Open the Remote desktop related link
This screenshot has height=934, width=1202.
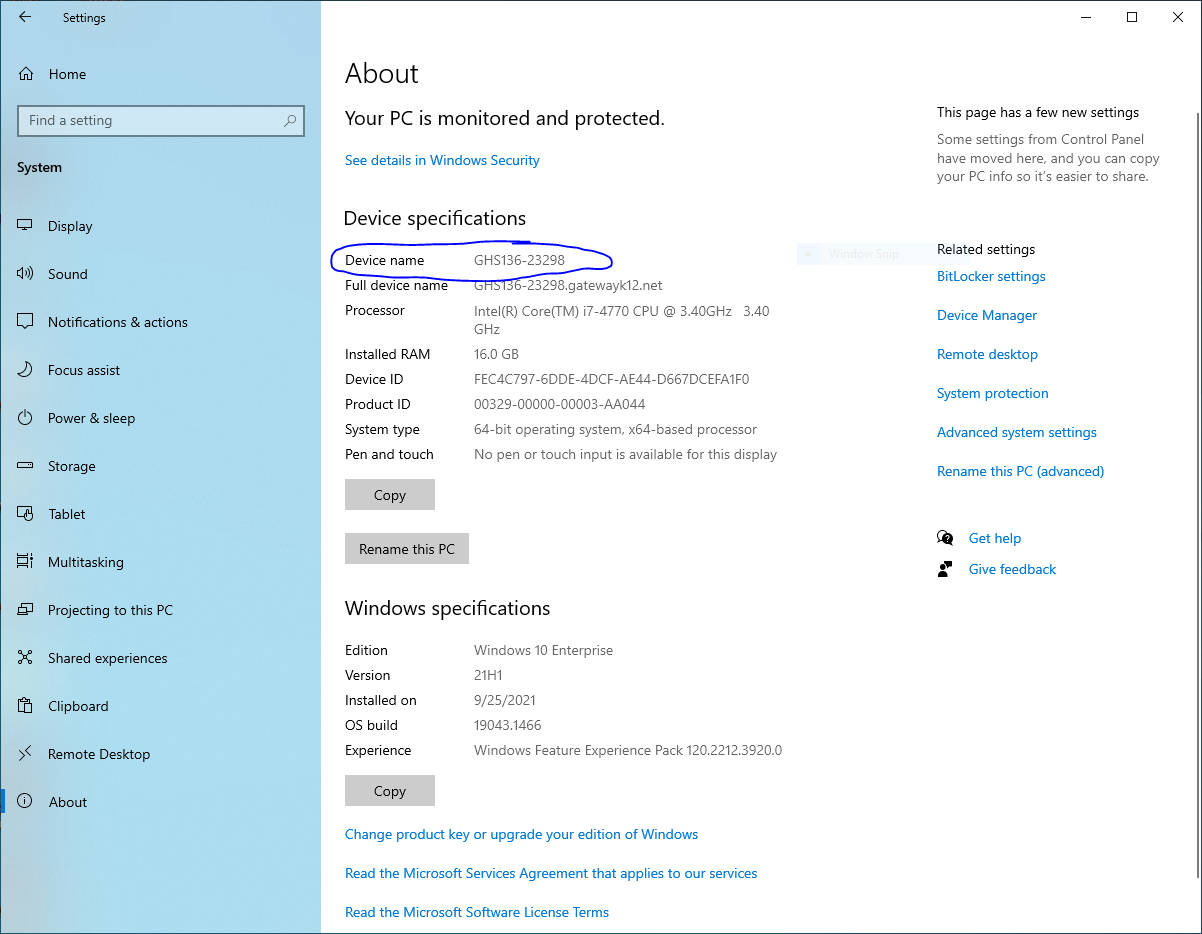[987, 354]
